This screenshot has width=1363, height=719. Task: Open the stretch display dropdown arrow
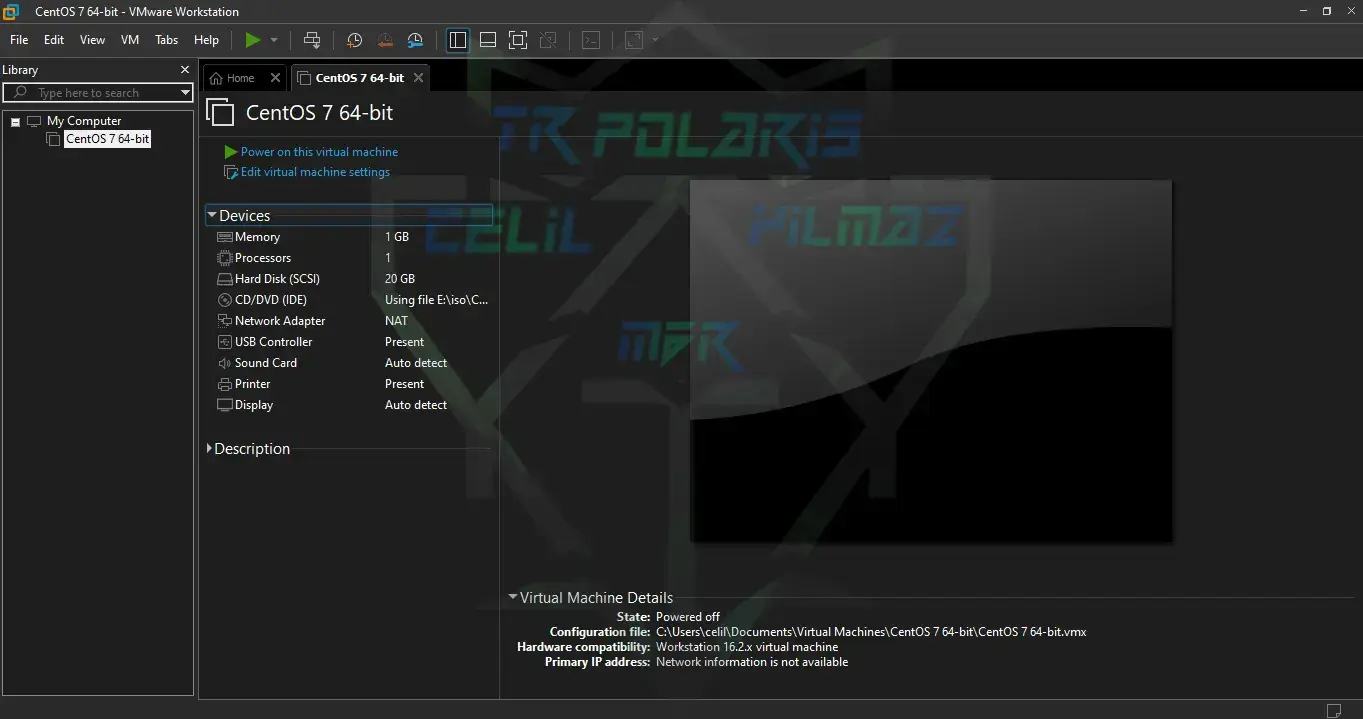point(655,40)
